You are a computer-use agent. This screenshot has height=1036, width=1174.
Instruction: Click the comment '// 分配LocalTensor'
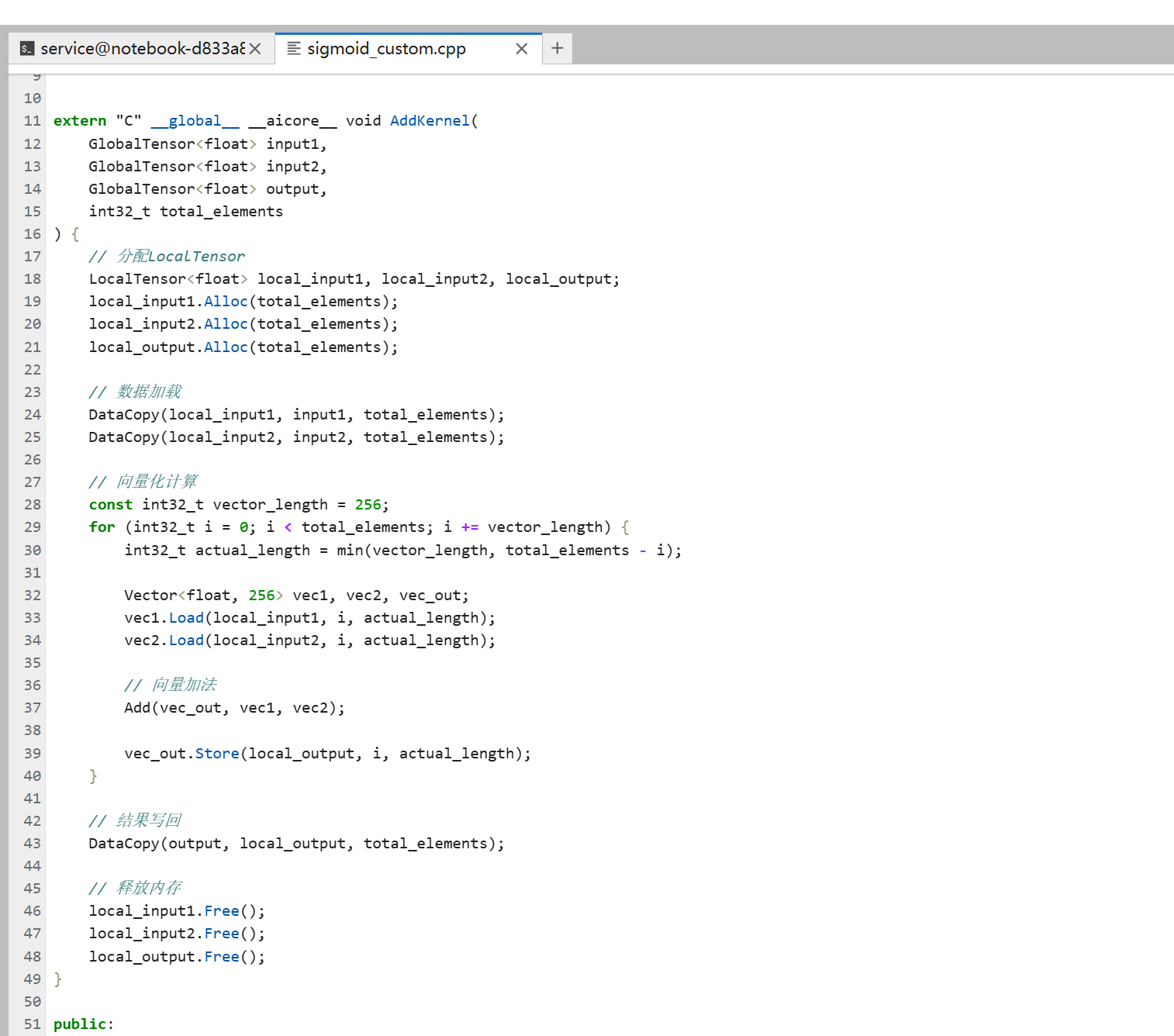[167, 257]
